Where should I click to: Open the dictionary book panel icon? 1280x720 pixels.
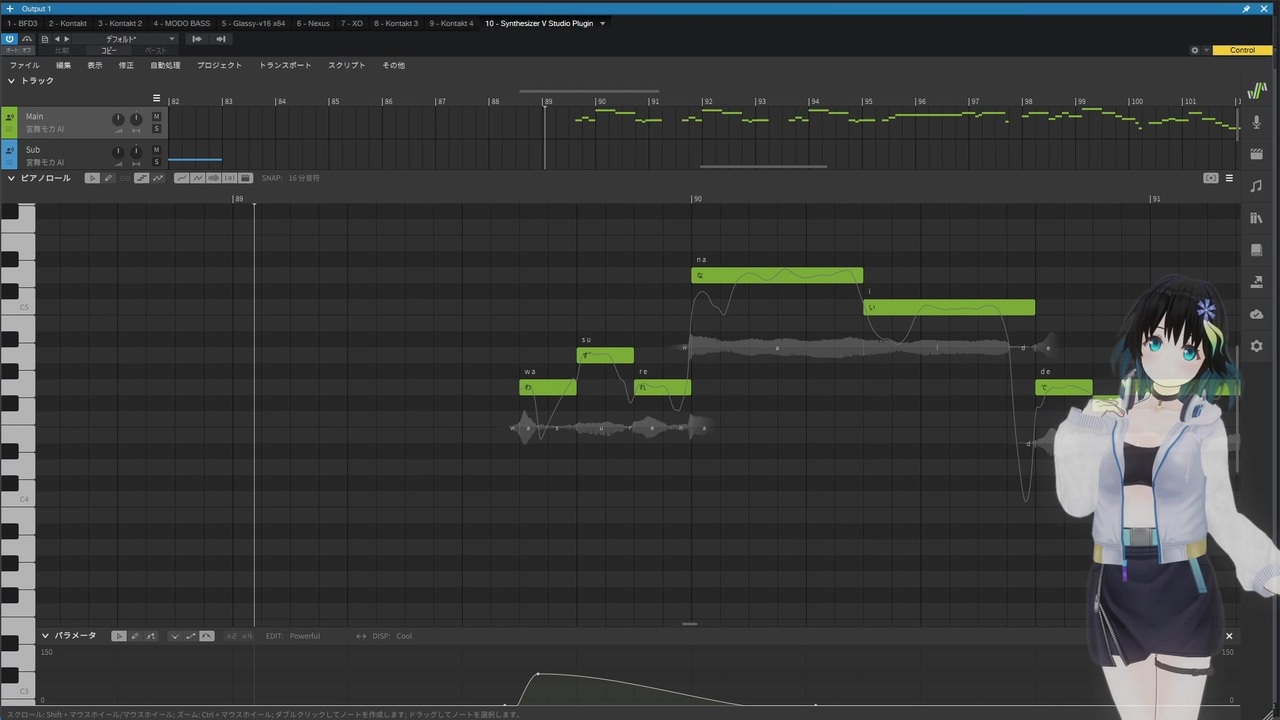(1257, 250)
